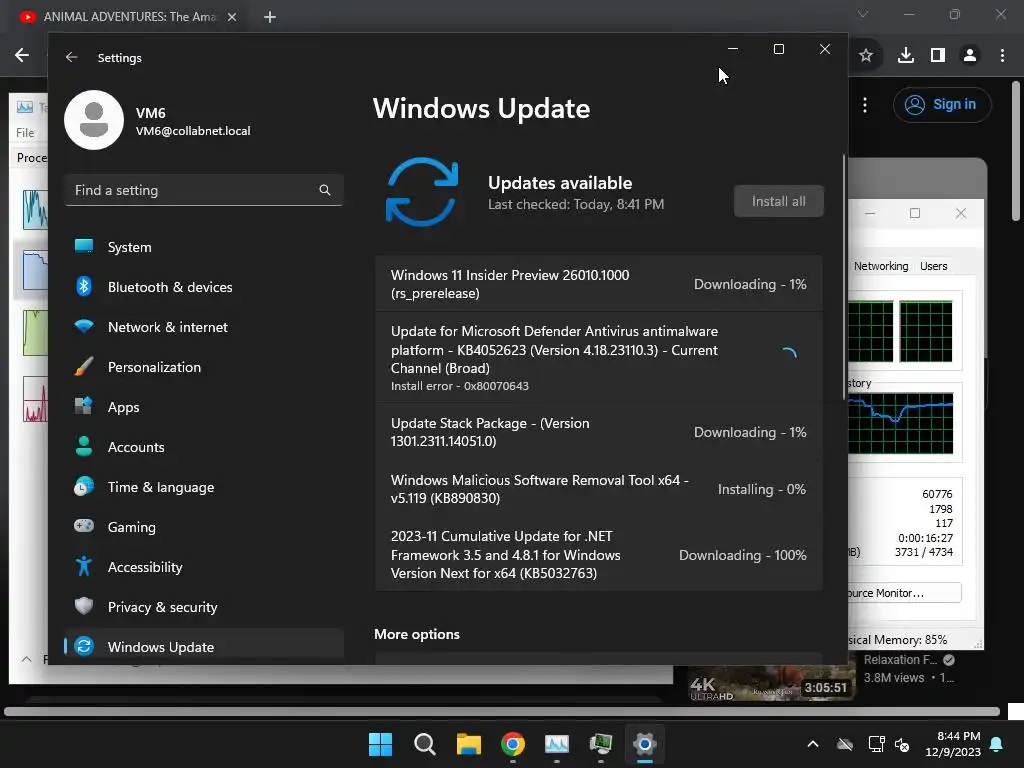Click the Settings back arrow
The image size is (1024, 768).
coord(72,57)
